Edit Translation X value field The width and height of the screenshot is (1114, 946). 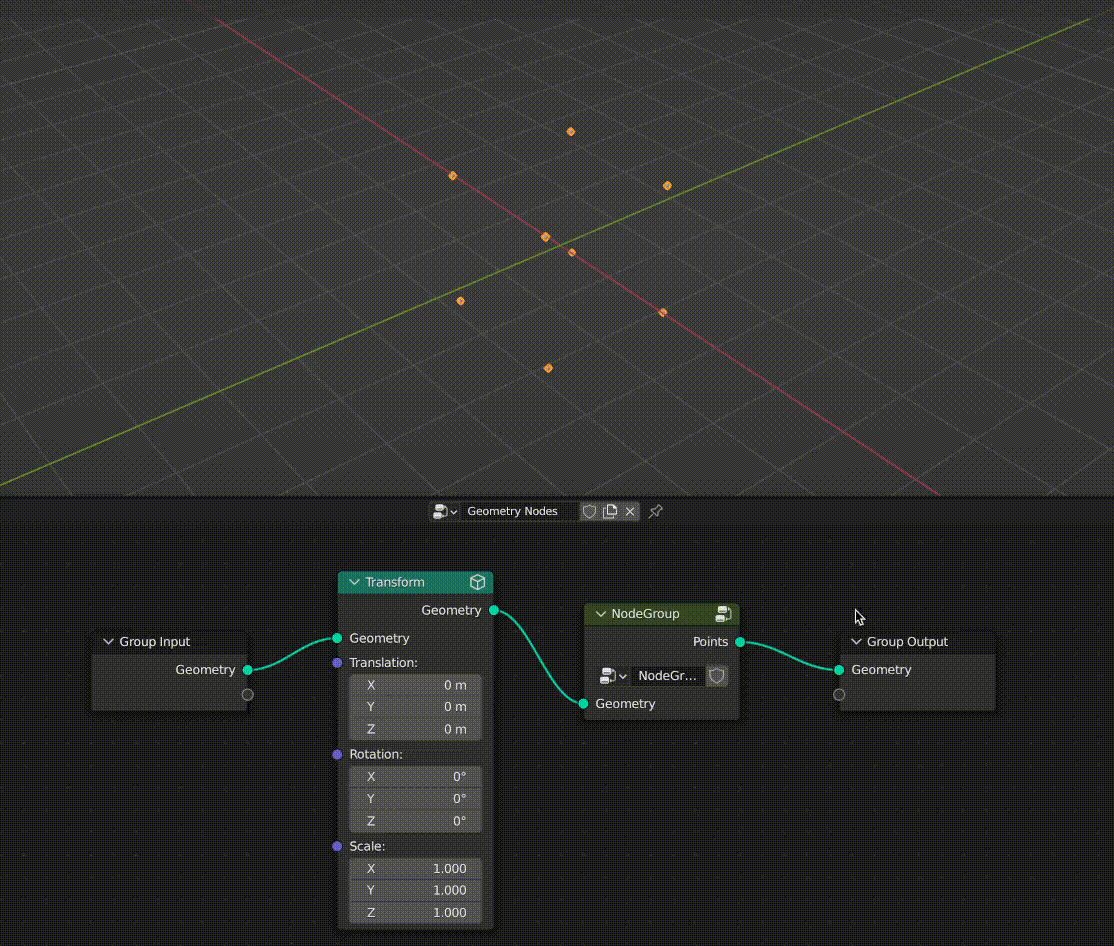(x=416, y=685)
